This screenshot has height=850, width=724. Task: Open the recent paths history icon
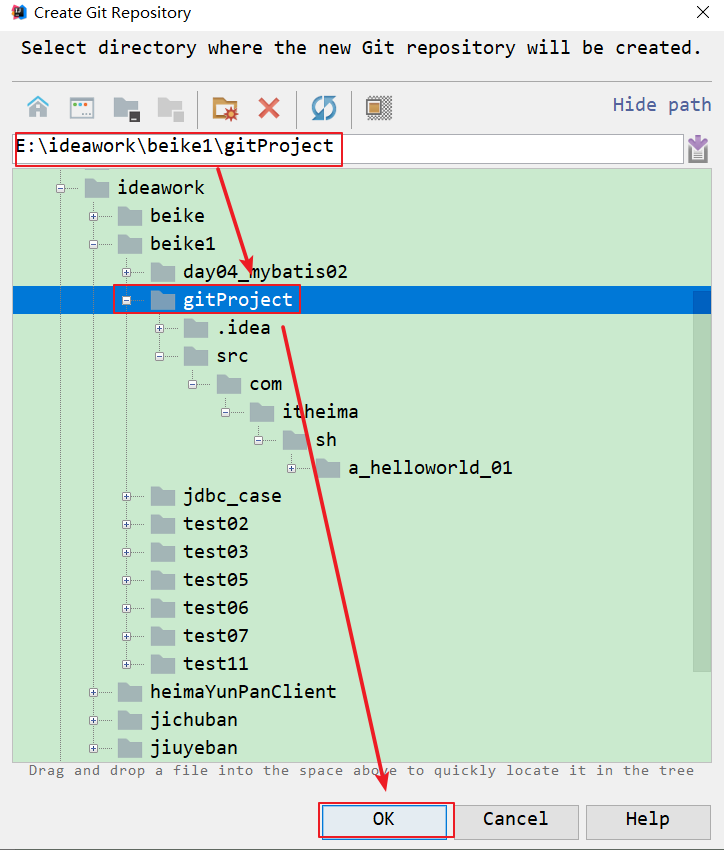pos(698,149)
